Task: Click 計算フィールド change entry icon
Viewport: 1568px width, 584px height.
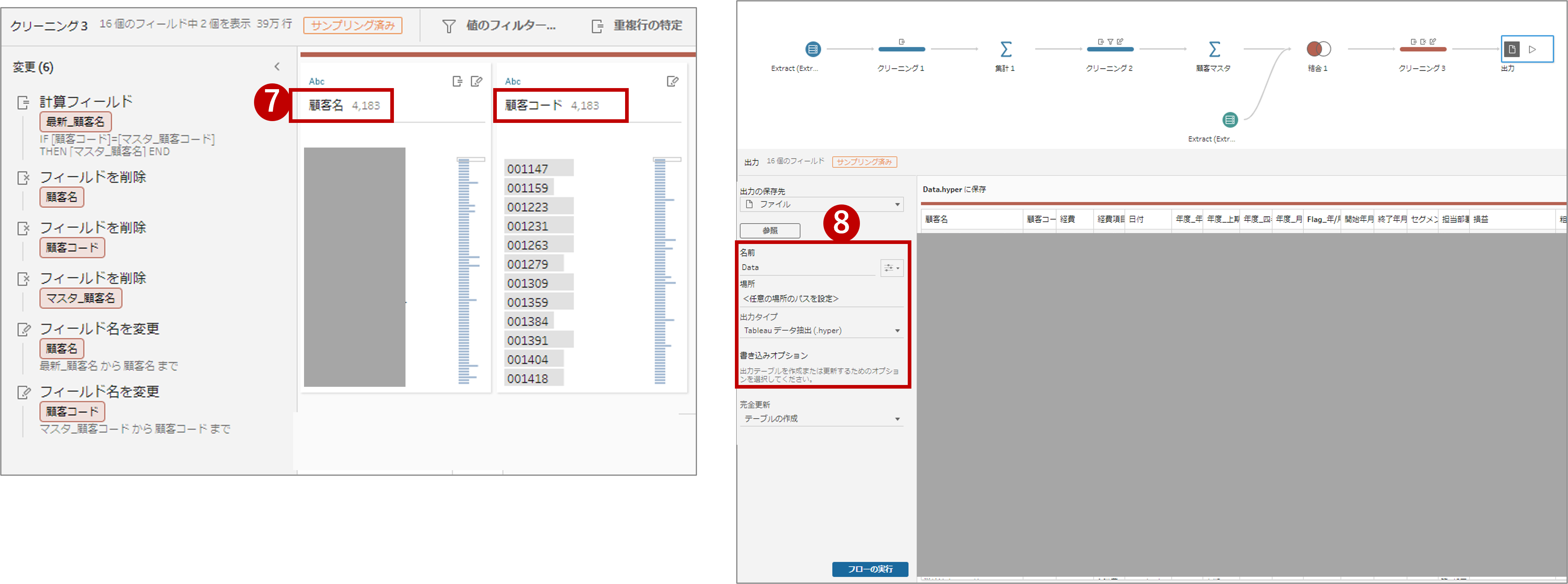Action: (23, 102)
